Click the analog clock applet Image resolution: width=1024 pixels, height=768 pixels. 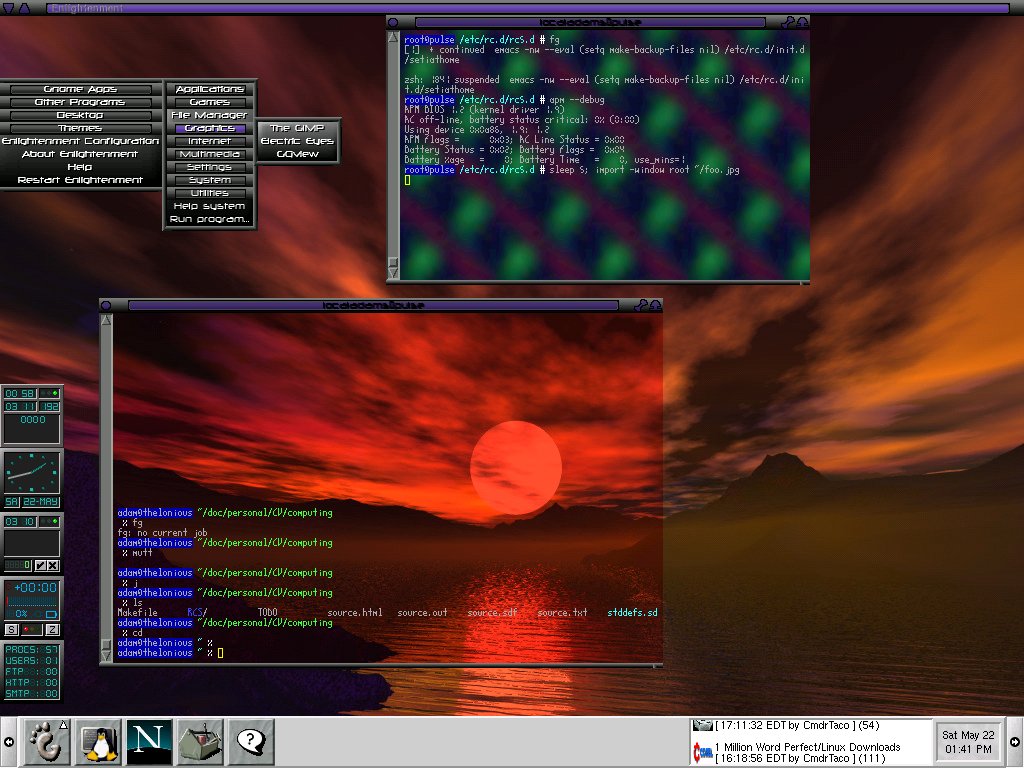tap(31, 470)
